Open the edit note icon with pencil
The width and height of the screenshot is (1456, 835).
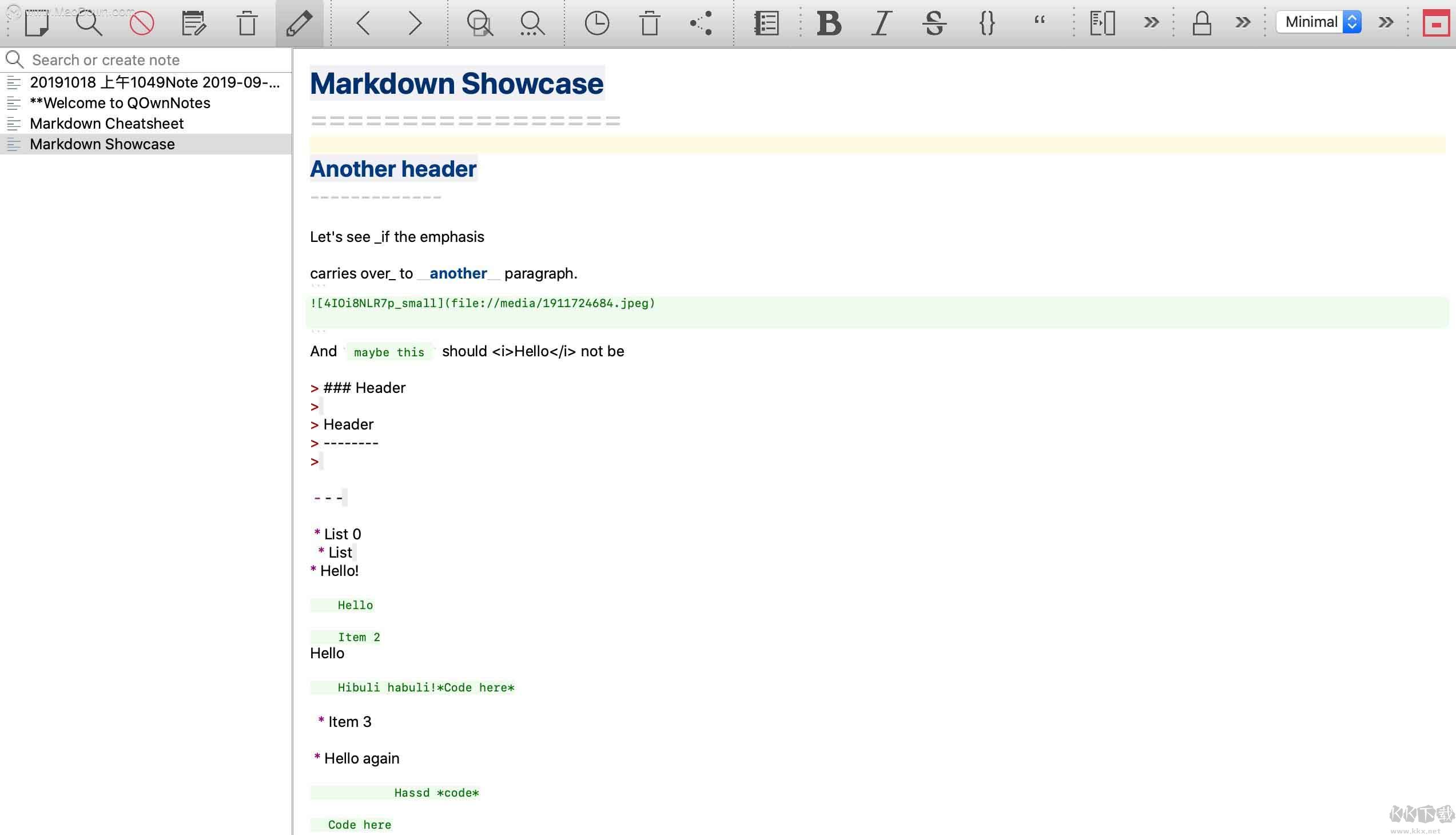point(193,23)
